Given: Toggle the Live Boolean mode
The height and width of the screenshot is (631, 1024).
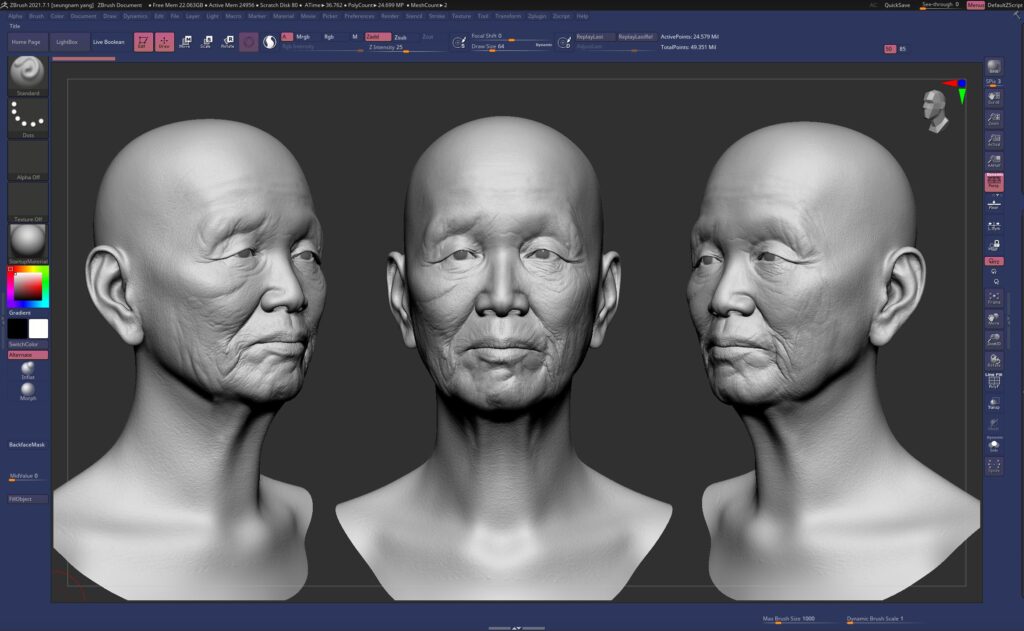Looking at the screenshot, I should click(109, 42).
